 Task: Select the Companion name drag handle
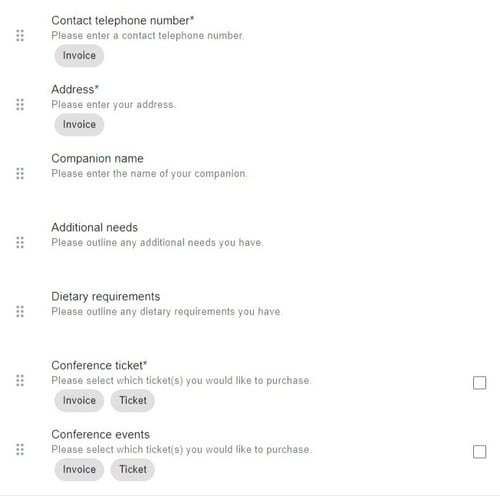click(20, 173)
